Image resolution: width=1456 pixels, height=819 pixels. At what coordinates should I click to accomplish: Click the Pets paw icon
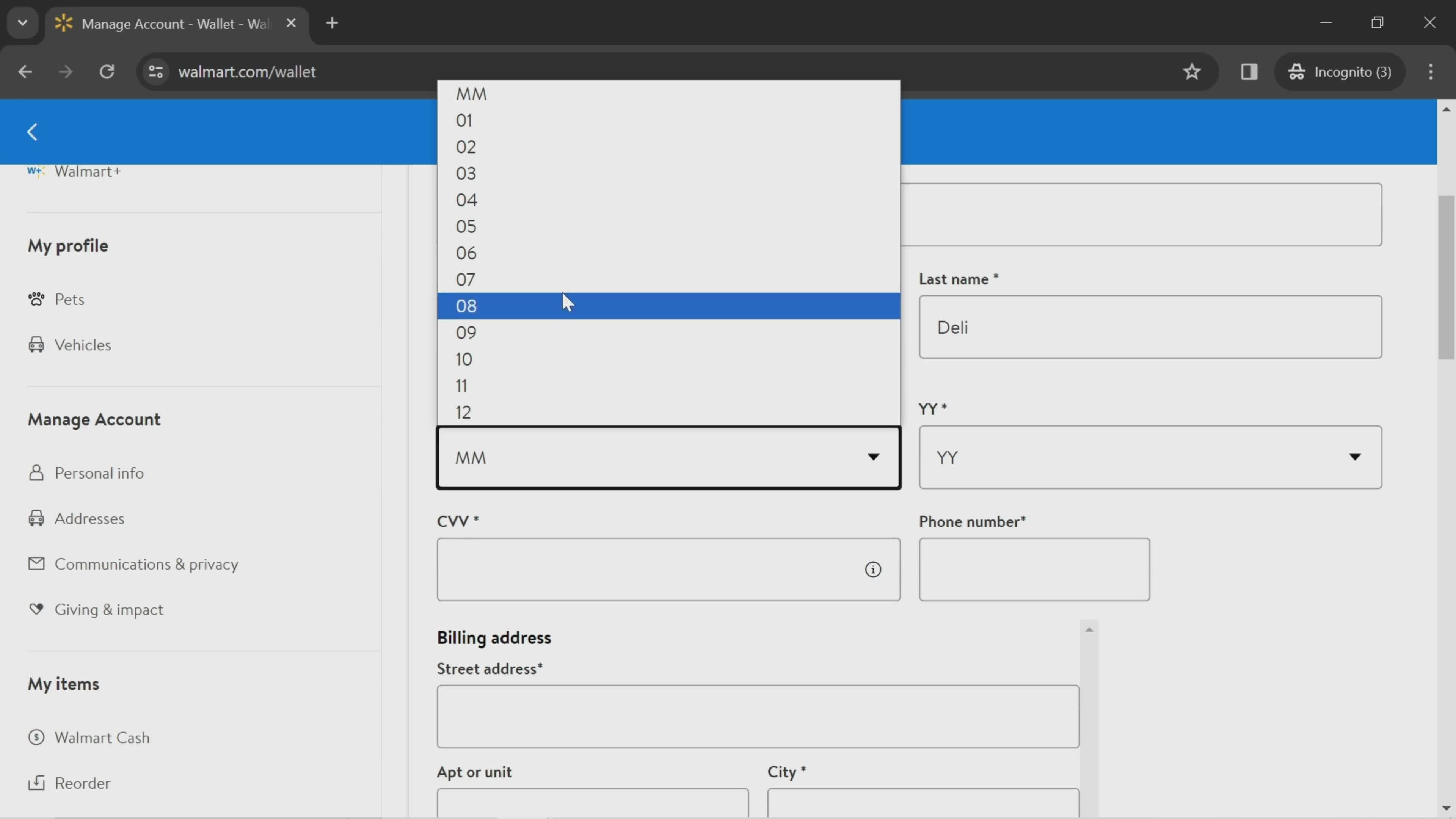36,299
